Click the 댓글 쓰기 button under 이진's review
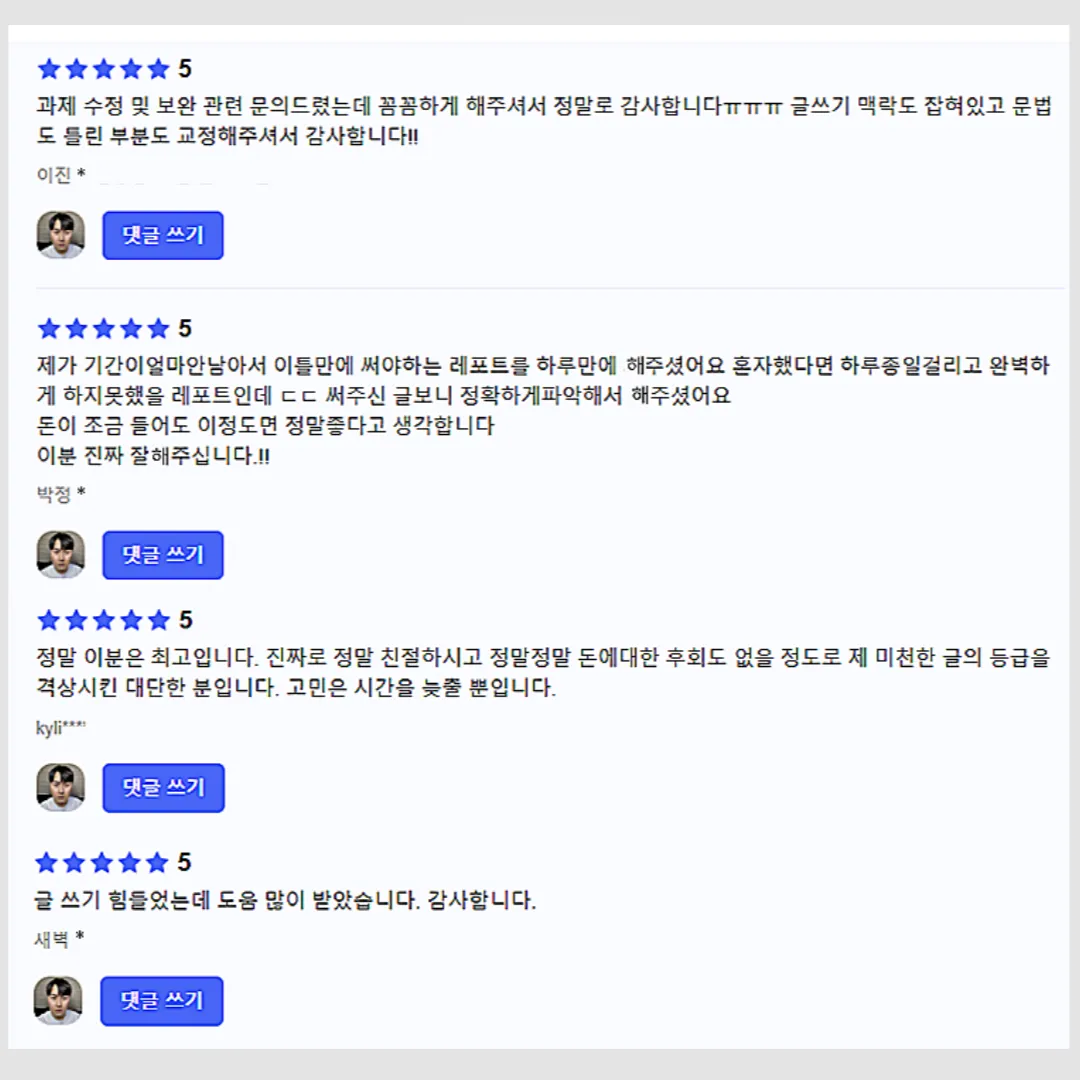This screenshot has width=1080, height=1080. pos(162,235)
